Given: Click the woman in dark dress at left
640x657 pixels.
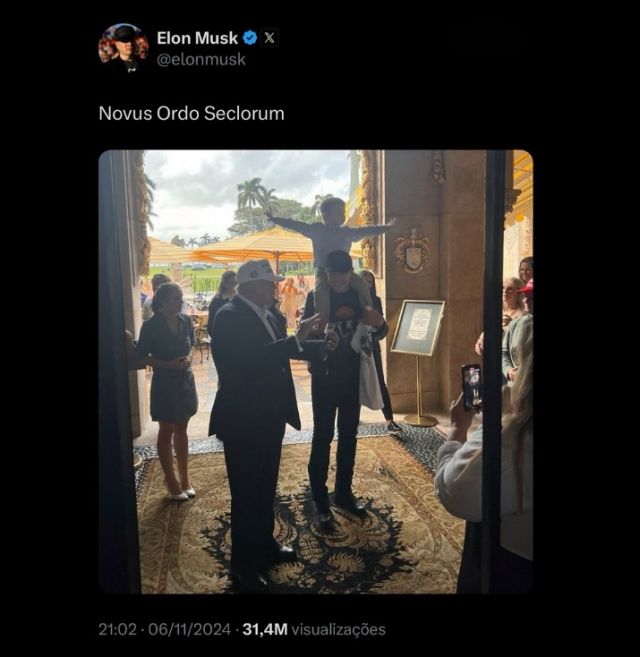Looking at the screenshot, I should coord(170,385).
